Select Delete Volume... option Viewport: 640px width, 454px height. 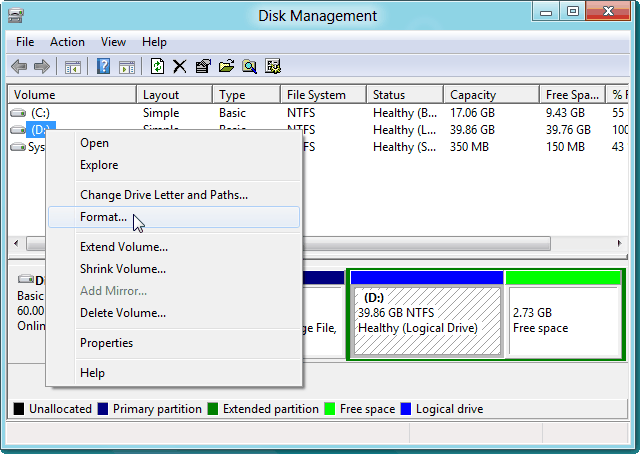[x=174, y=313]
